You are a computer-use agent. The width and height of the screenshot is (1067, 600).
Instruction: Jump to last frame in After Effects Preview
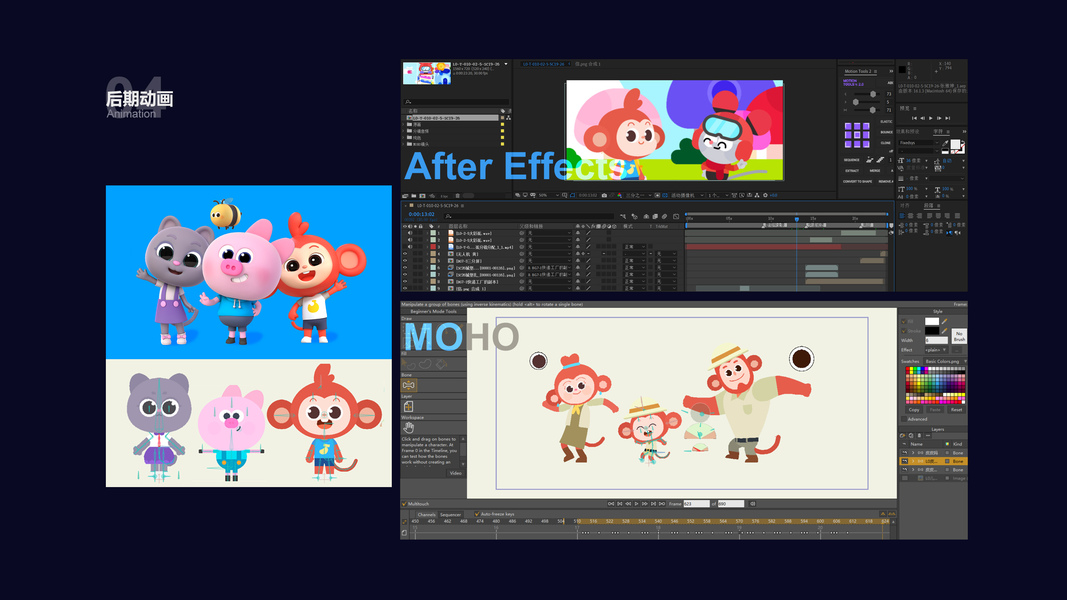click(947, 118)
